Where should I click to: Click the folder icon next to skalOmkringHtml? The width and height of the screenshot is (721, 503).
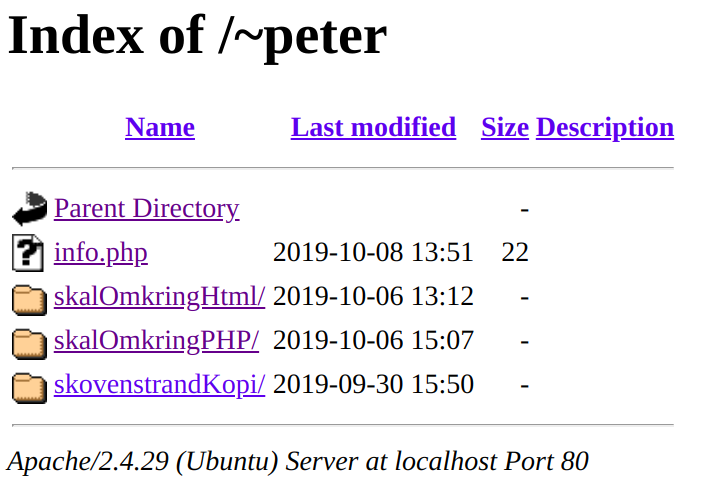coord(29,300)
